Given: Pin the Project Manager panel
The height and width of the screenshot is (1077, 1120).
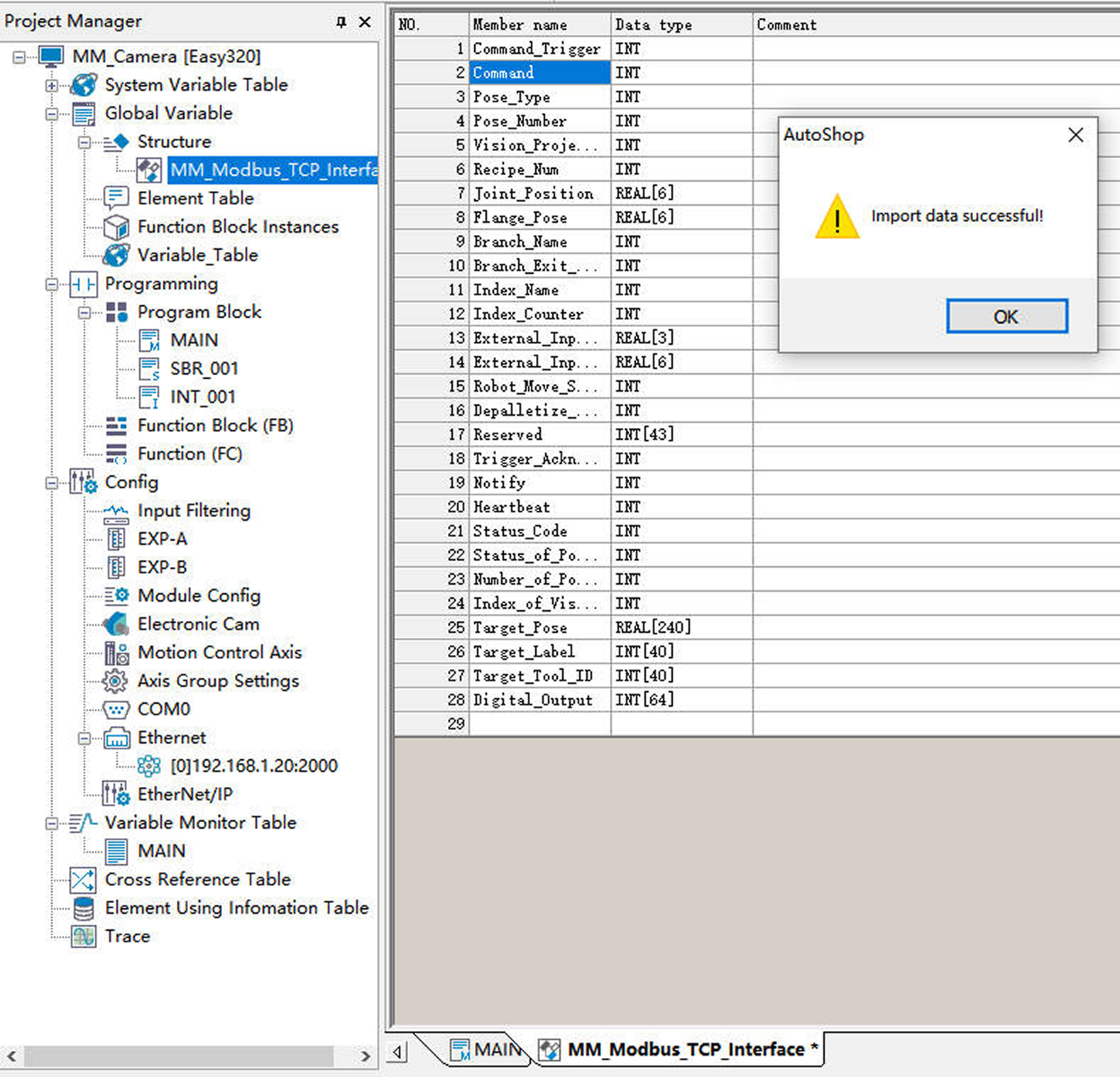Looking at the screenshot, I should tap(341, 22).
